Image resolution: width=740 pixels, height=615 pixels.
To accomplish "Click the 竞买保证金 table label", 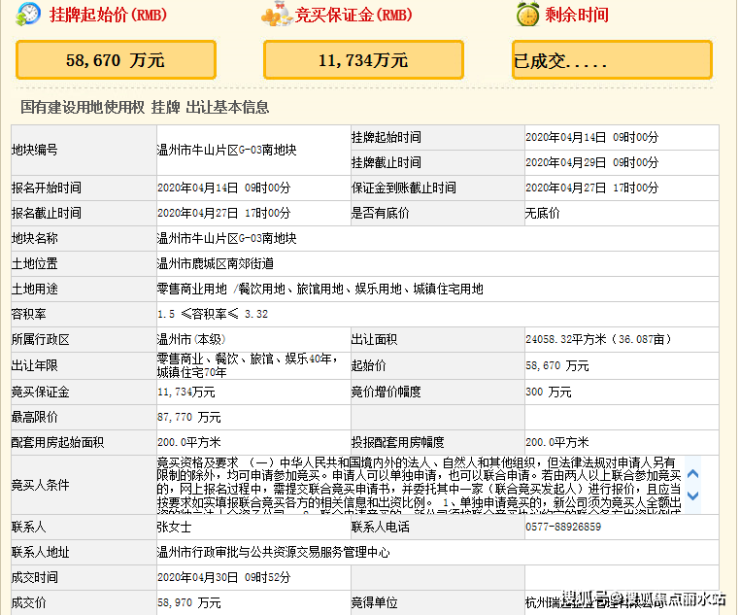I will coord(41,392).
